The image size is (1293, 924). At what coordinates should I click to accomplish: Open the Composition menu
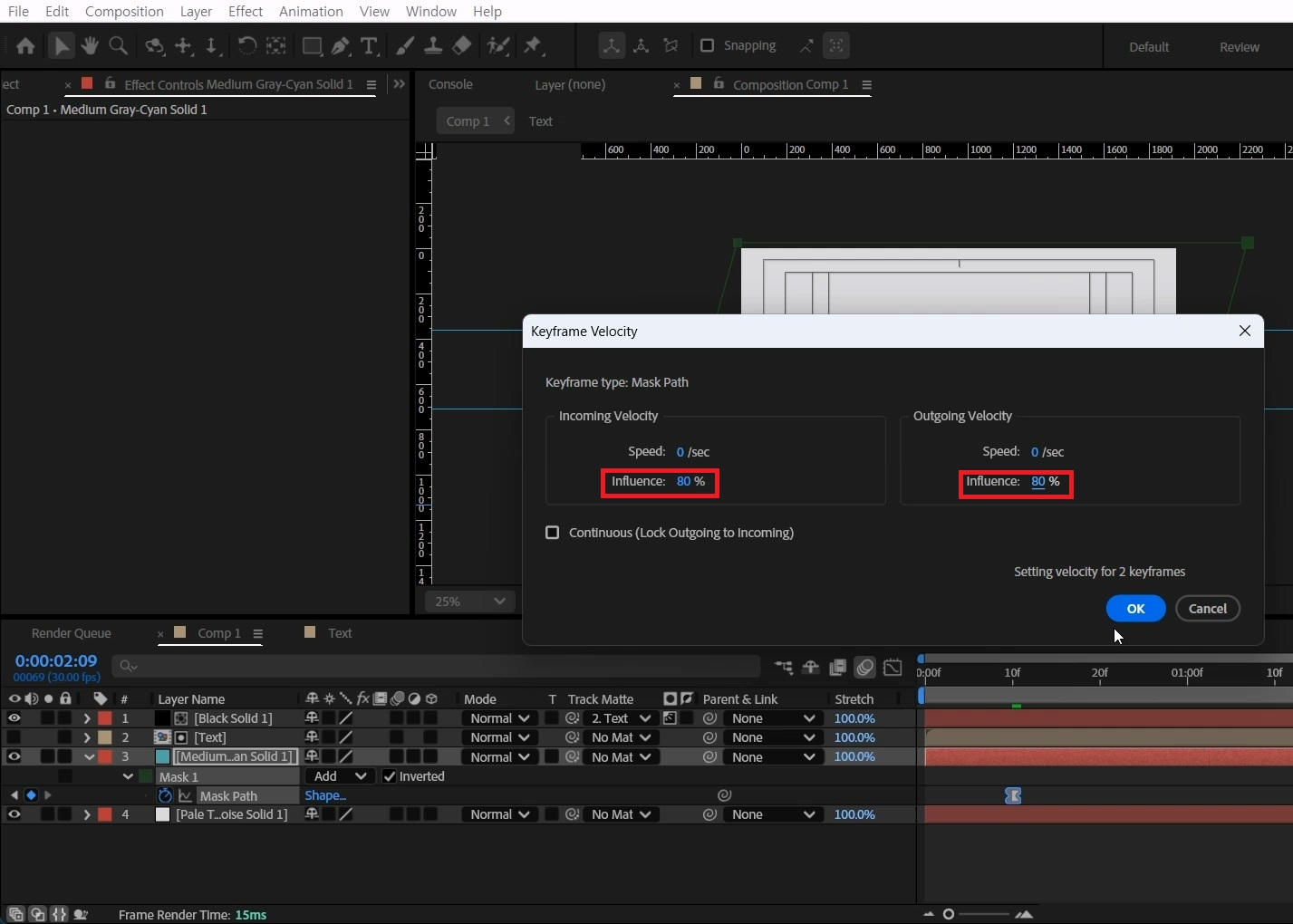(124, 11)
